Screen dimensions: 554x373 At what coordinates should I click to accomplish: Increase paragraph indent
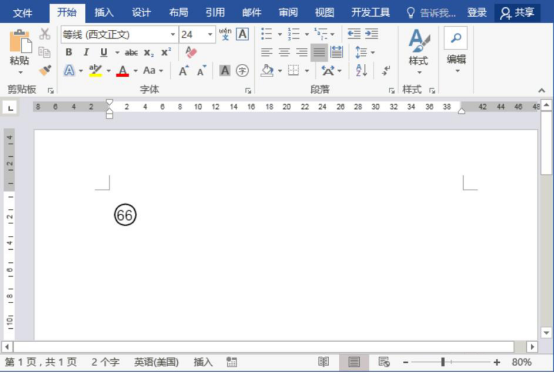[371, 34]
